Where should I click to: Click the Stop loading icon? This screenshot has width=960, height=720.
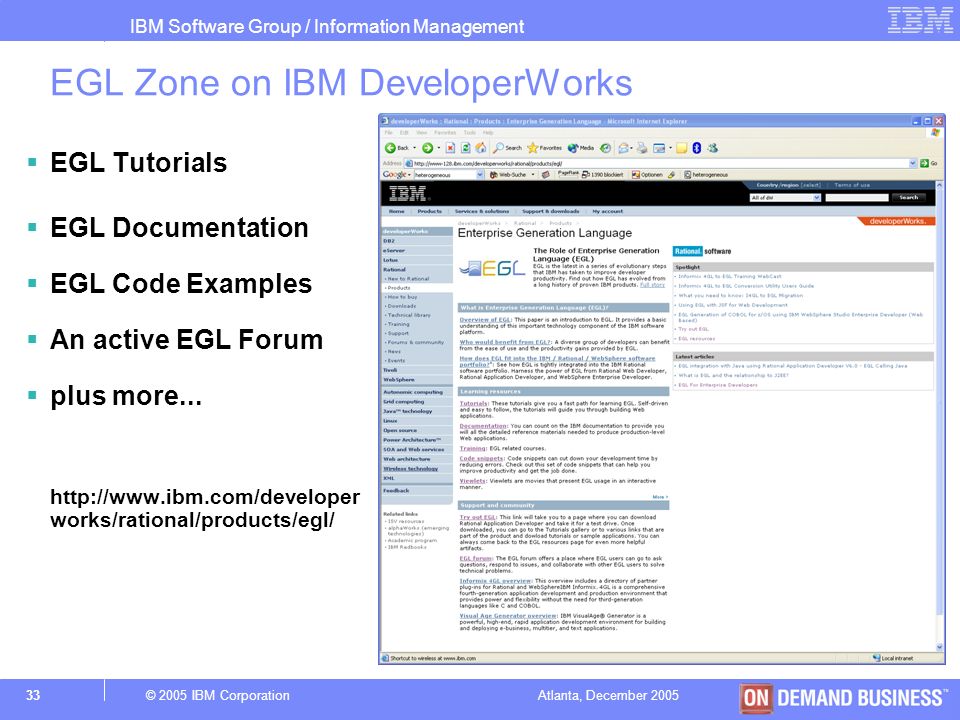point(450,148)
